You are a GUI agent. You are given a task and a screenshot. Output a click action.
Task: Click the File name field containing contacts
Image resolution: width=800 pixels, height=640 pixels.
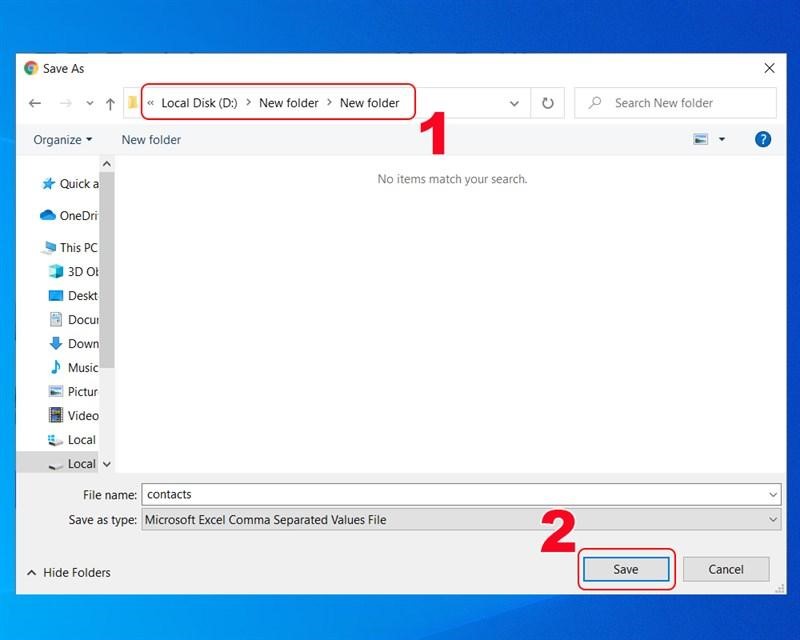[455, 495]
